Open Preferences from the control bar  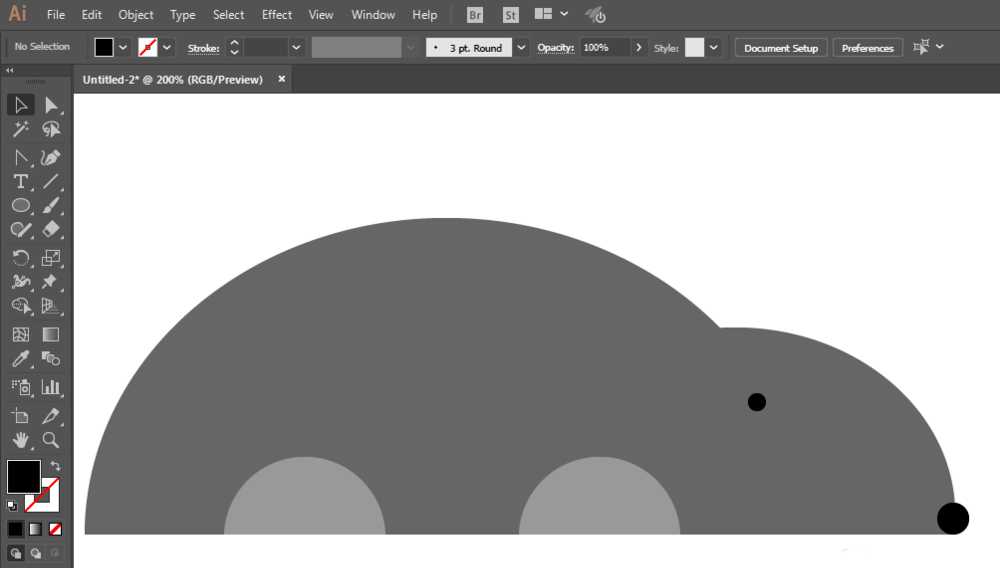(868, 48)
